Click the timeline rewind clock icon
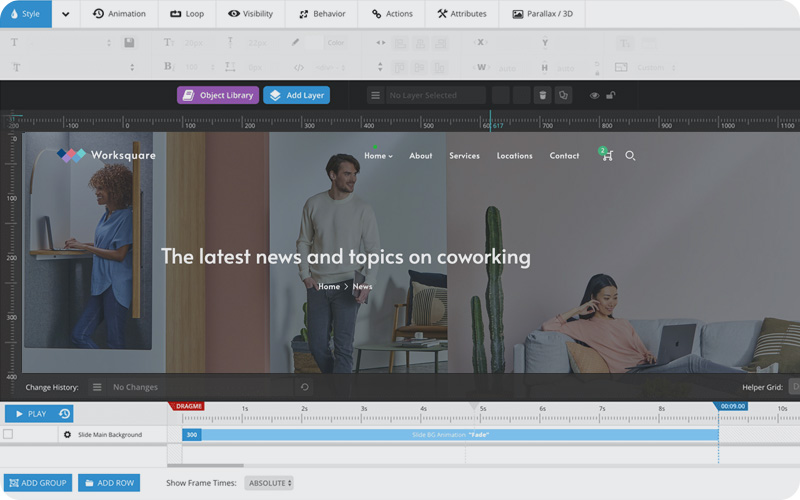This screenshot has height=500, width=800. point(64,413)
